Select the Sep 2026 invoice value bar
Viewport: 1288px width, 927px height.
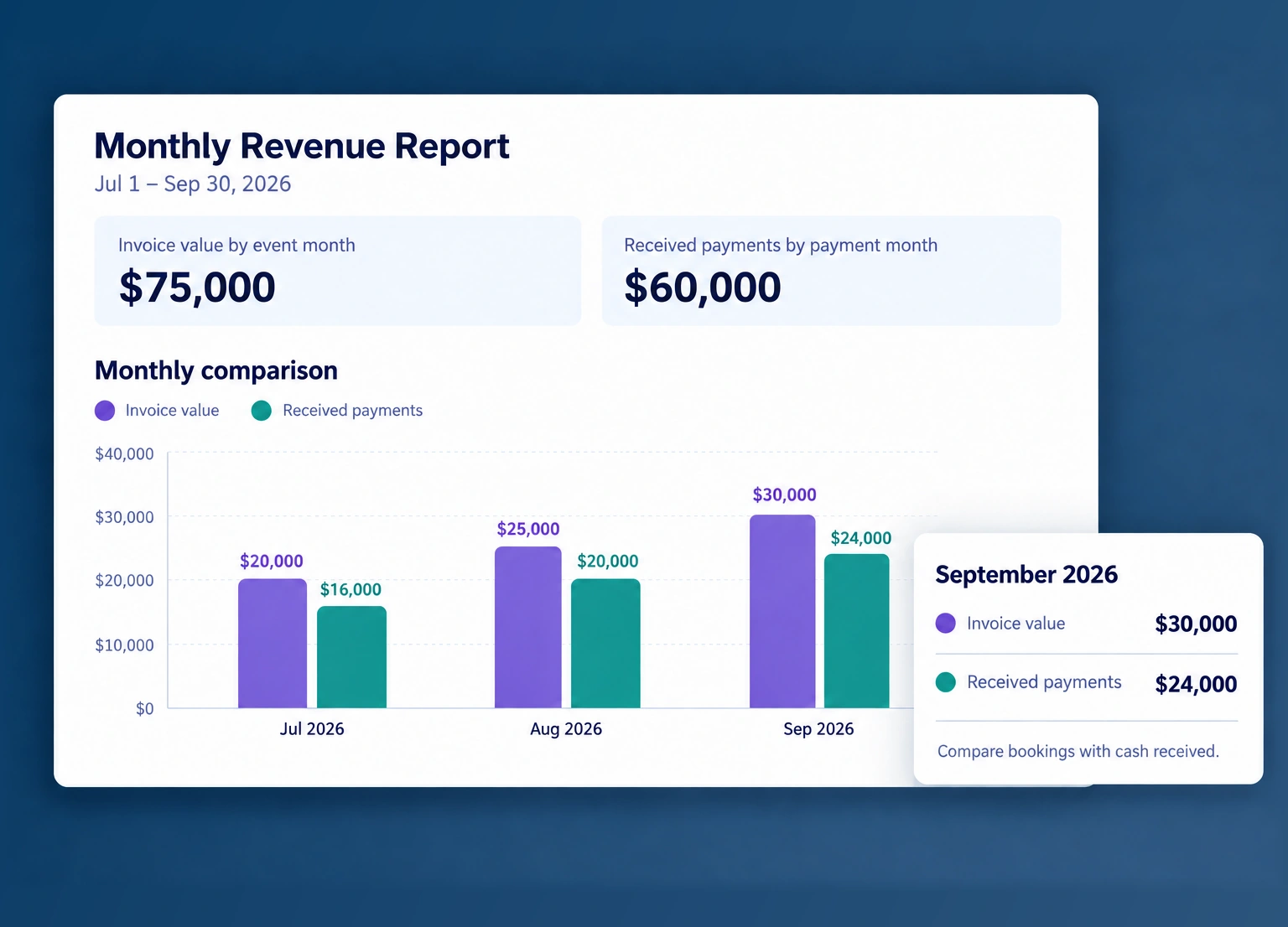[x=782, y=611]
